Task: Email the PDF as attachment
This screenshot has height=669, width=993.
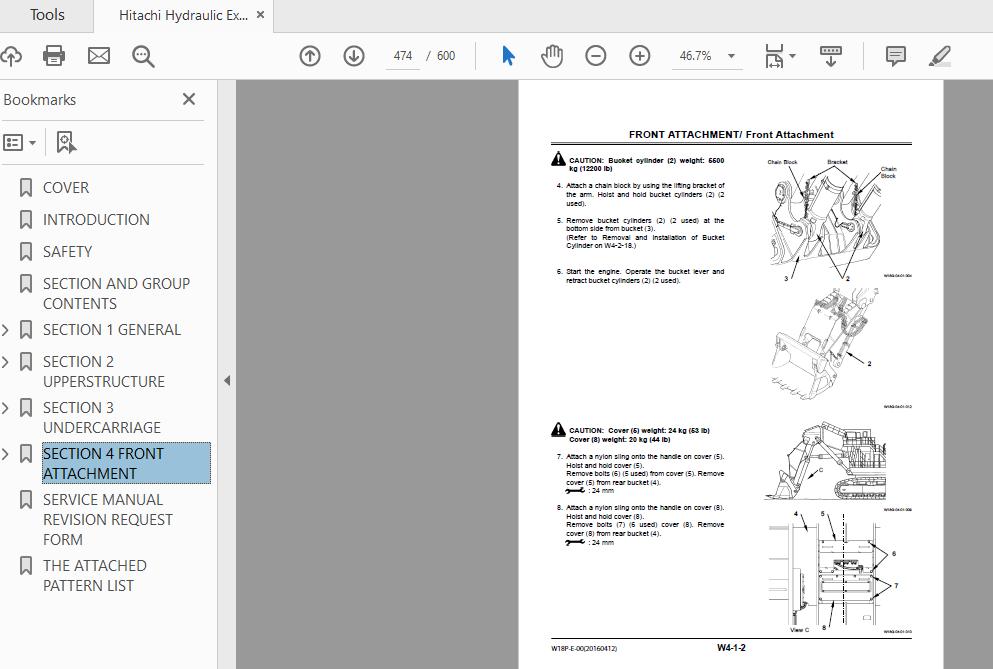Action: [98, 56]
